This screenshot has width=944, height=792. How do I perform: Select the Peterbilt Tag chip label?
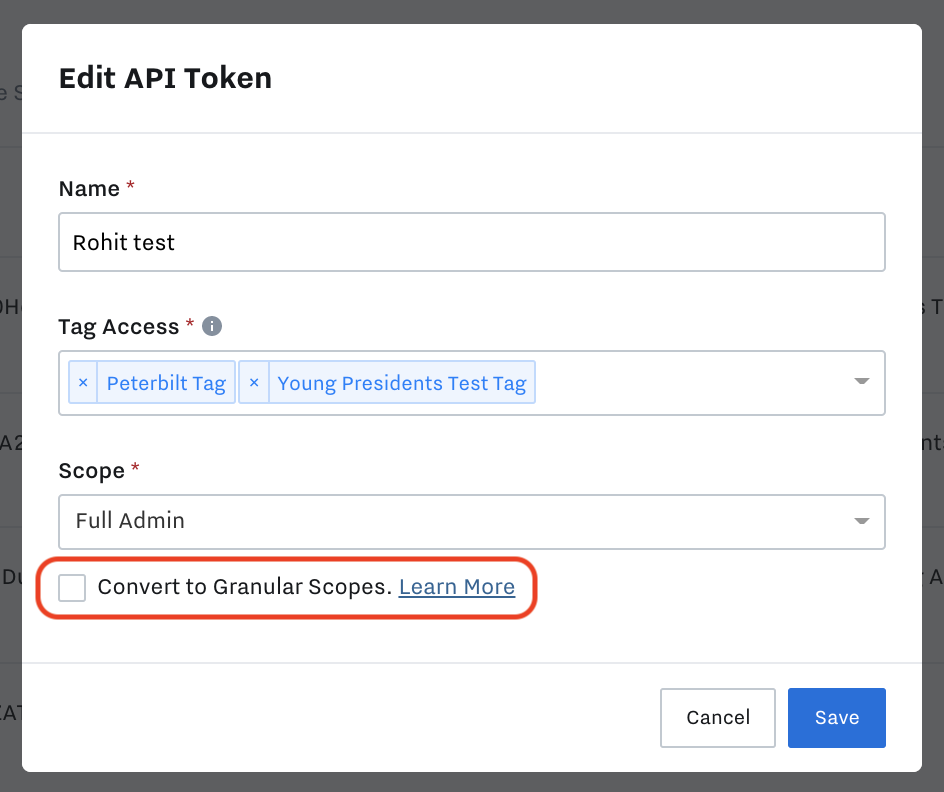(166, 383)
